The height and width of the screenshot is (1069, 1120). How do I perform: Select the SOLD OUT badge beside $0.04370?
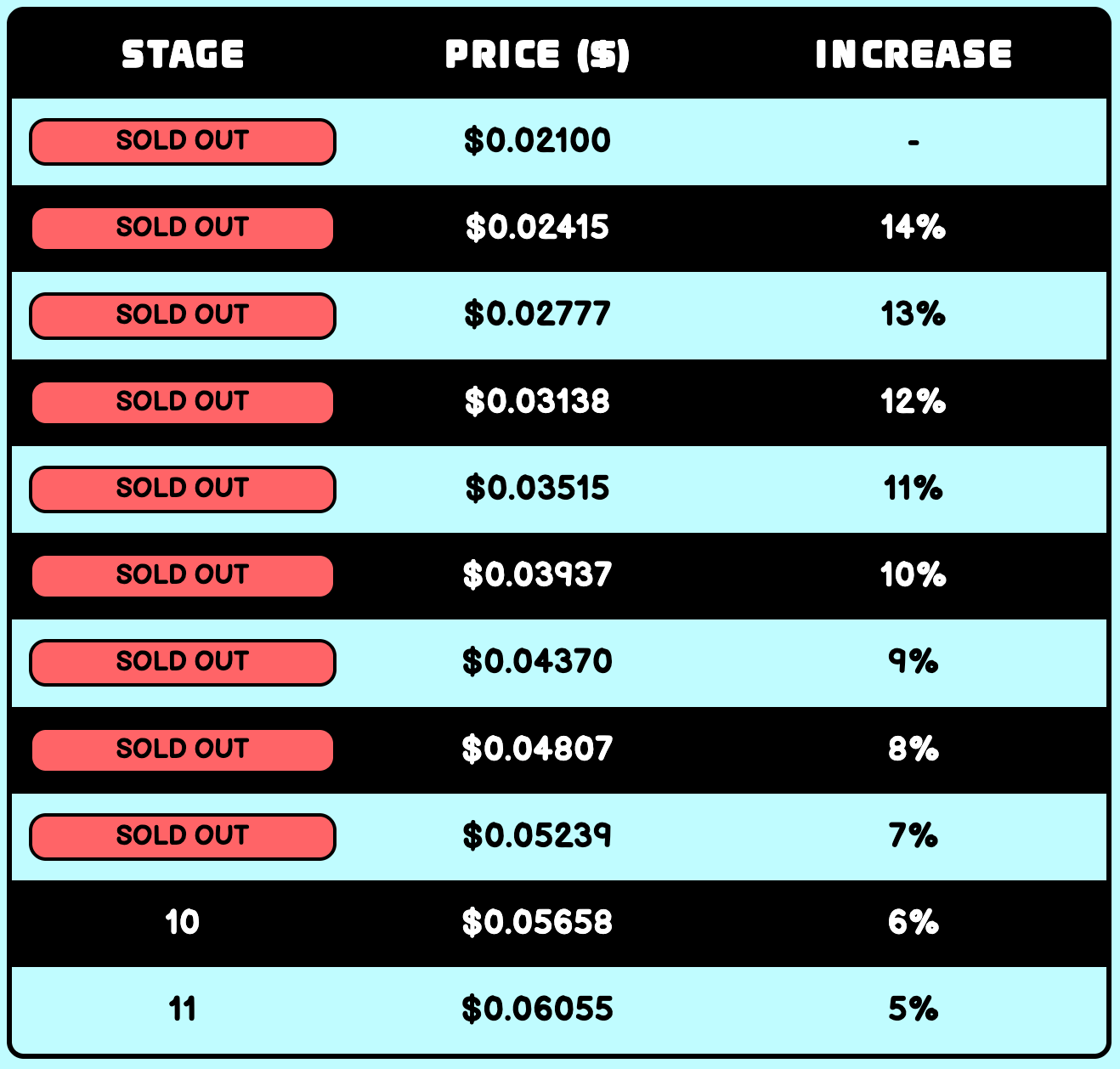pyautogui.click(x=183, y=662)
